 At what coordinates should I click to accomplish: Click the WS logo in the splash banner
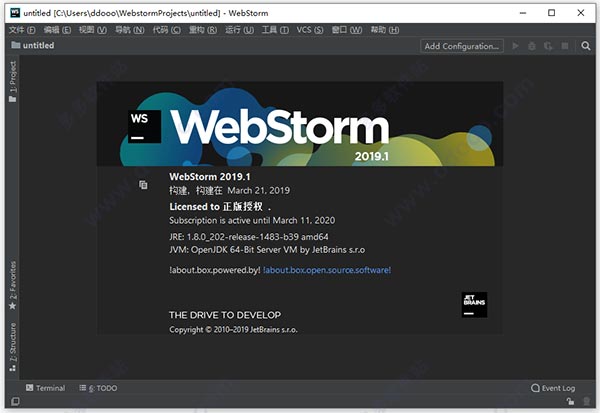click(x=144, y=127)
